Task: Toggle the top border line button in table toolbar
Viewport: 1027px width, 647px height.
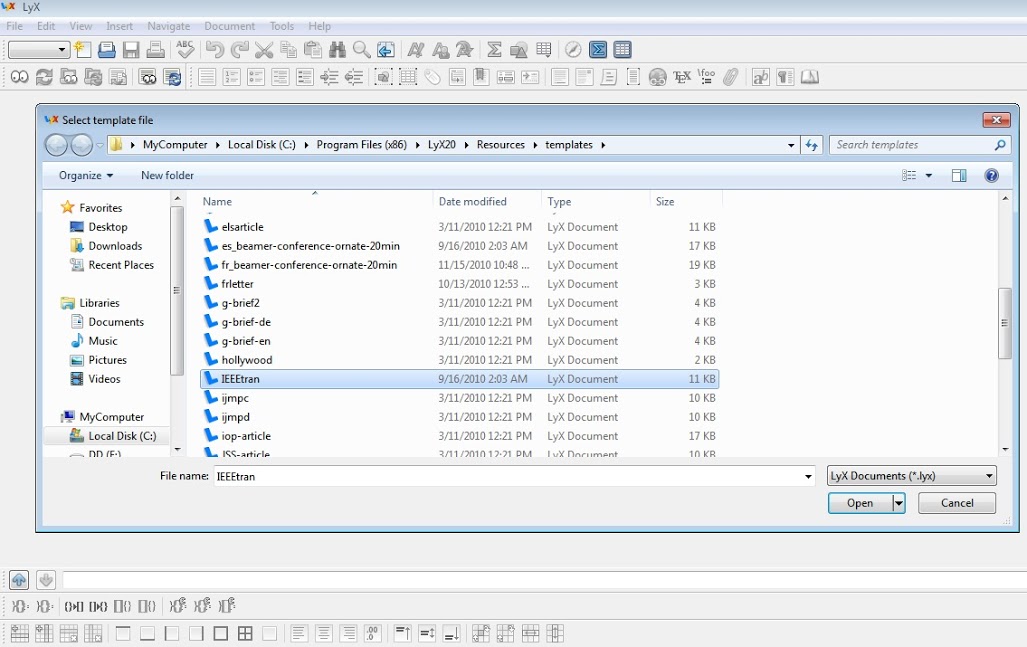Action: [x=122, y=633]
